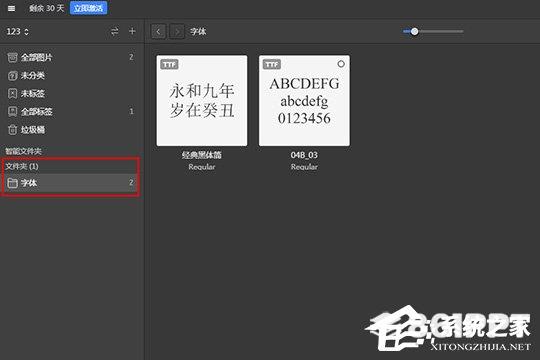The image size is (540, 360).
Task: Open 垃圾桶 trash in the sidebar
Action: (71, 130)
